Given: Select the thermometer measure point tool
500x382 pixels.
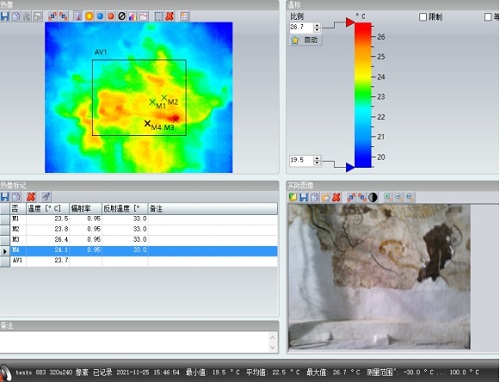Looking at the screenshot, I should coord(78,16).
